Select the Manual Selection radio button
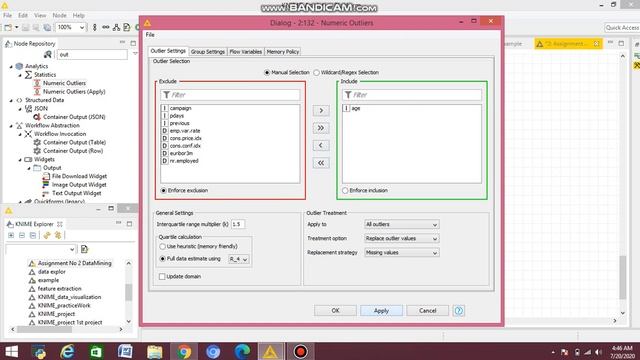640x360 pixels. tap(267, 72)
